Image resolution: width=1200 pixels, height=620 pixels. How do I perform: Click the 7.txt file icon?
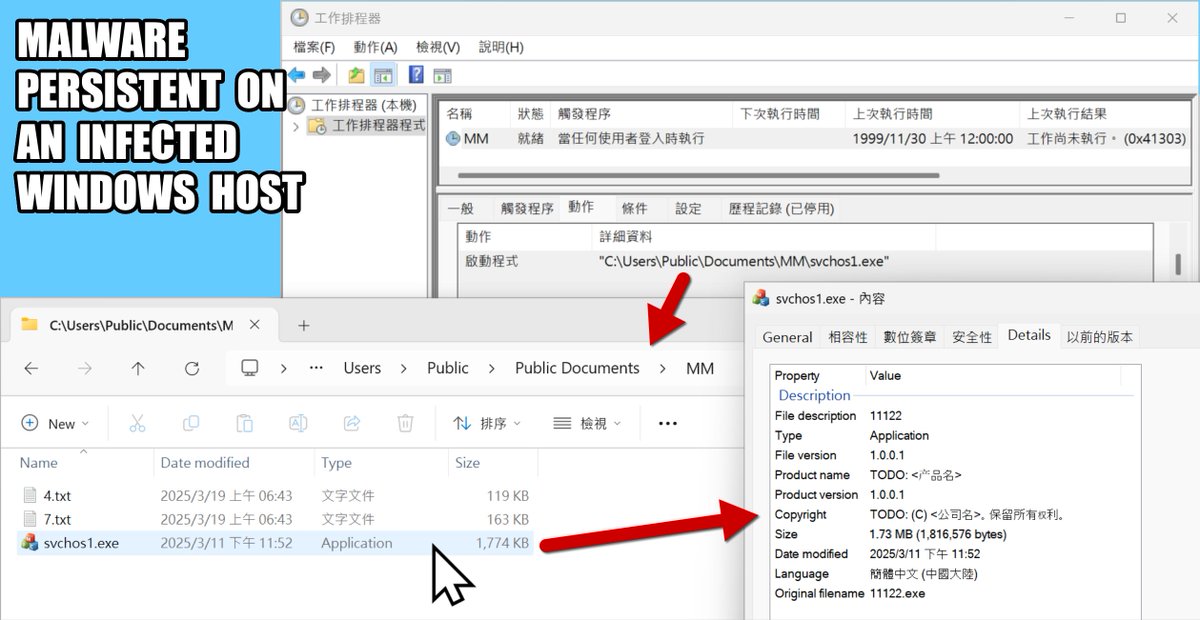tap(30, 519)
